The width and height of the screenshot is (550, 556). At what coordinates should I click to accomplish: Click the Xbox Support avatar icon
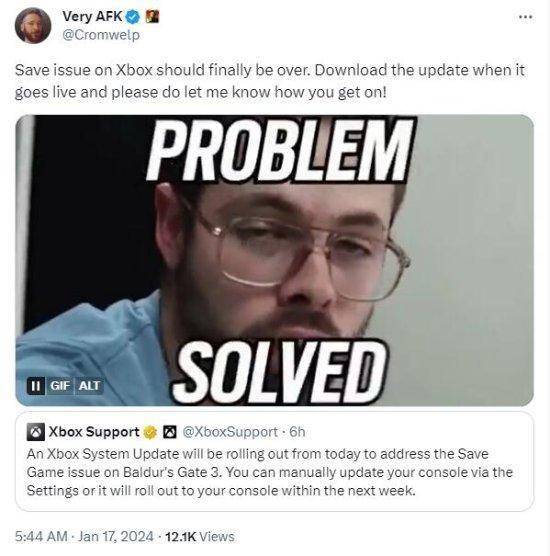[x=35, y=432]
